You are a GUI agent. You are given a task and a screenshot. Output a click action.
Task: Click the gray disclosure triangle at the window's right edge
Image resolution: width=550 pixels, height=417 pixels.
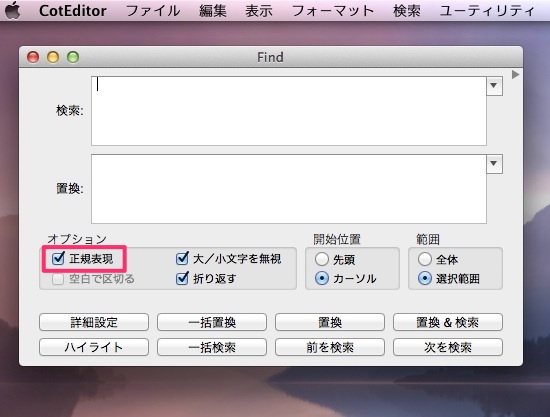click(515, 74)
